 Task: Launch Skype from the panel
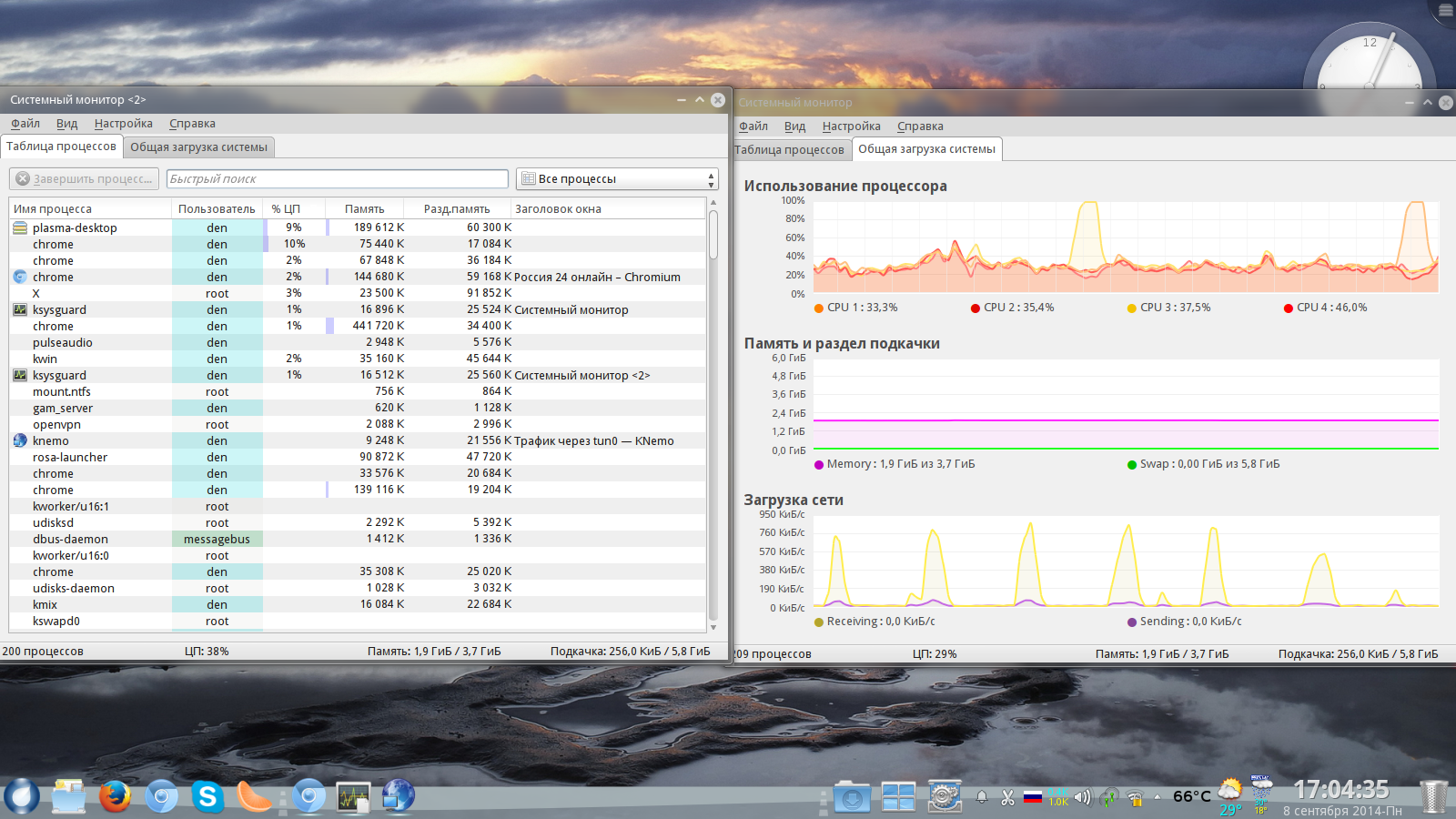(208, 797)
